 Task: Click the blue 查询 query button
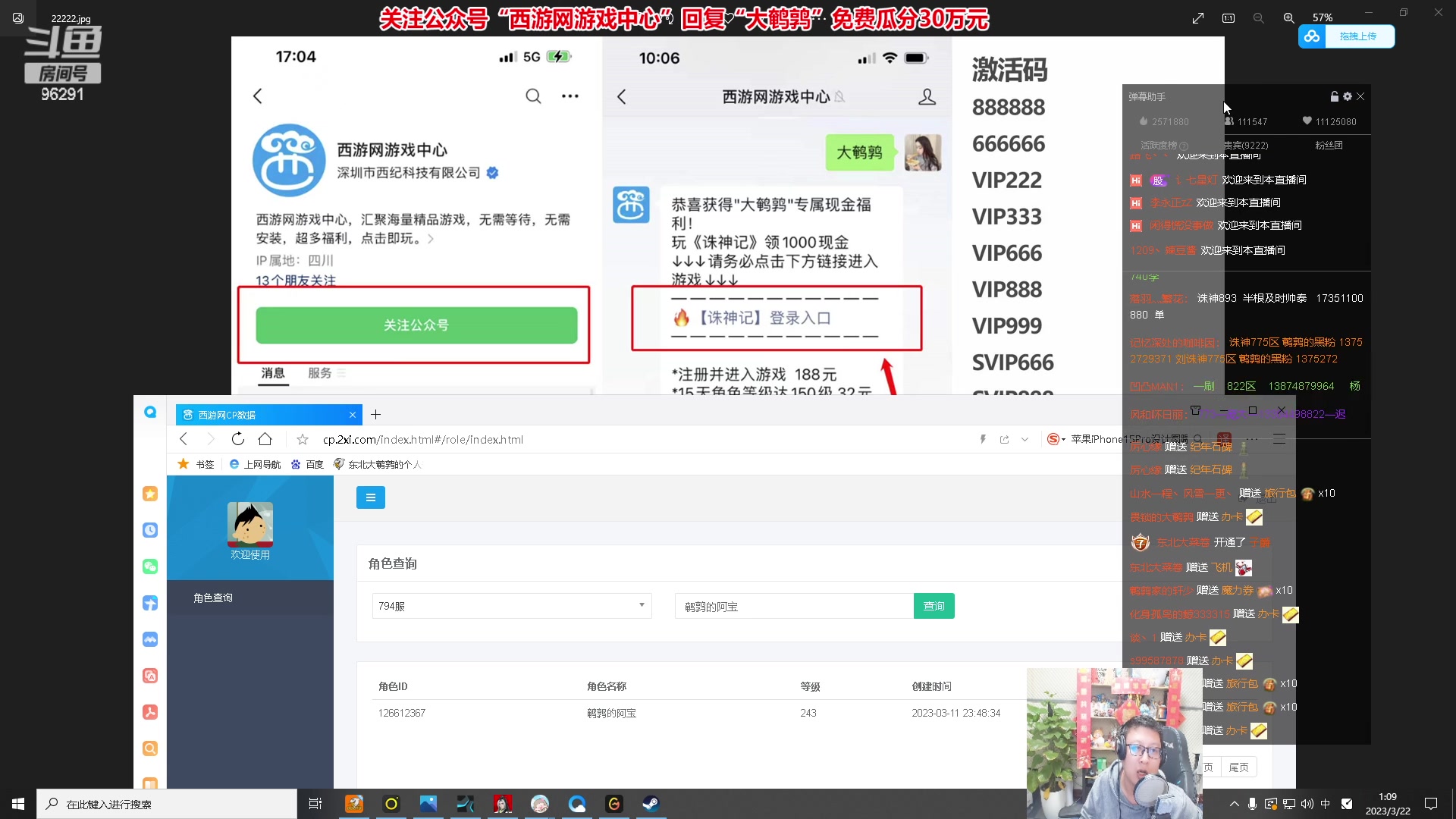click(934, 606)
